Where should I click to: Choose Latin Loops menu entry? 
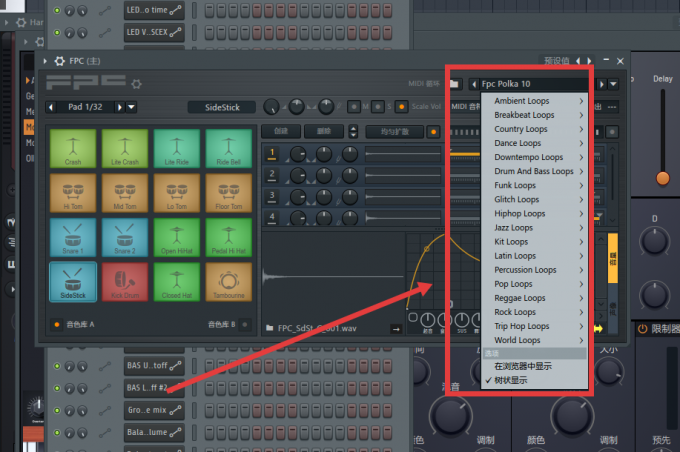tap(534, 256)
